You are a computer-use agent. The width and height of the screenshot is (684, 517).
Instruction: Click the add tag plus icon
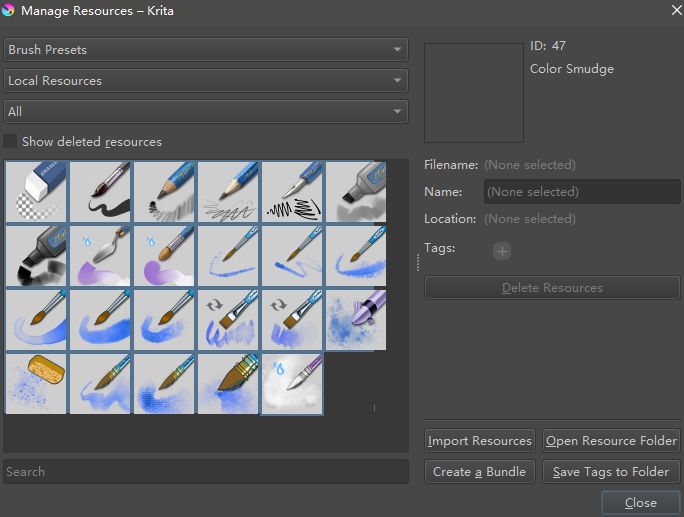pyautogui.click(x=502, y=251)
